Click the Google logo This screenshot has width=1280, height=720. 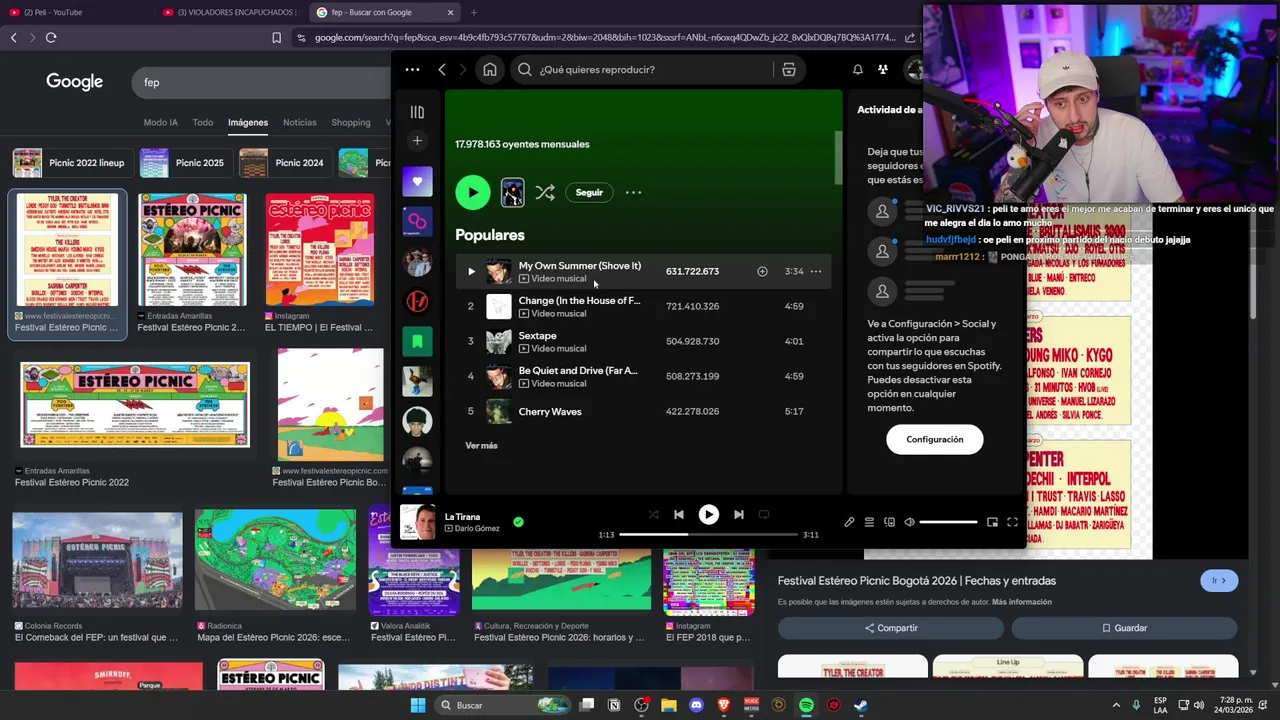click(74, 82)
